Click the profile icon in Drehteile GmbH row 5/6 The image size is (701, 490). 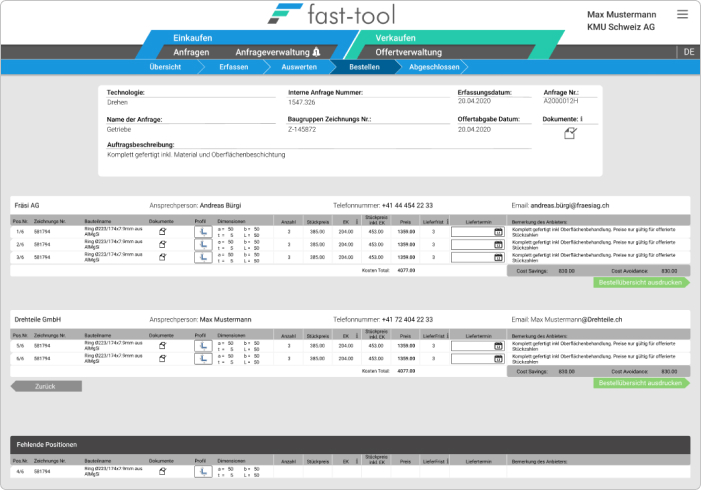(203, 346)
